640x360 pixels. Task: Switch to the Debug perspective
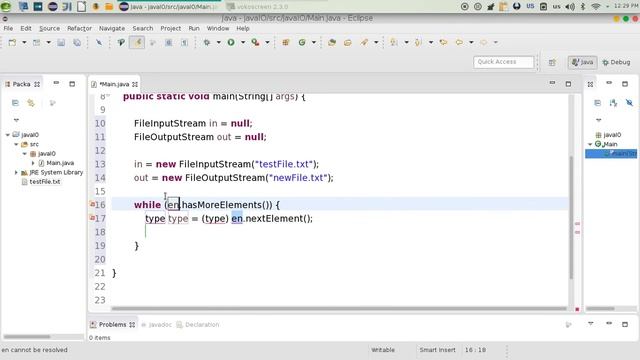click(x=616, y=62)
